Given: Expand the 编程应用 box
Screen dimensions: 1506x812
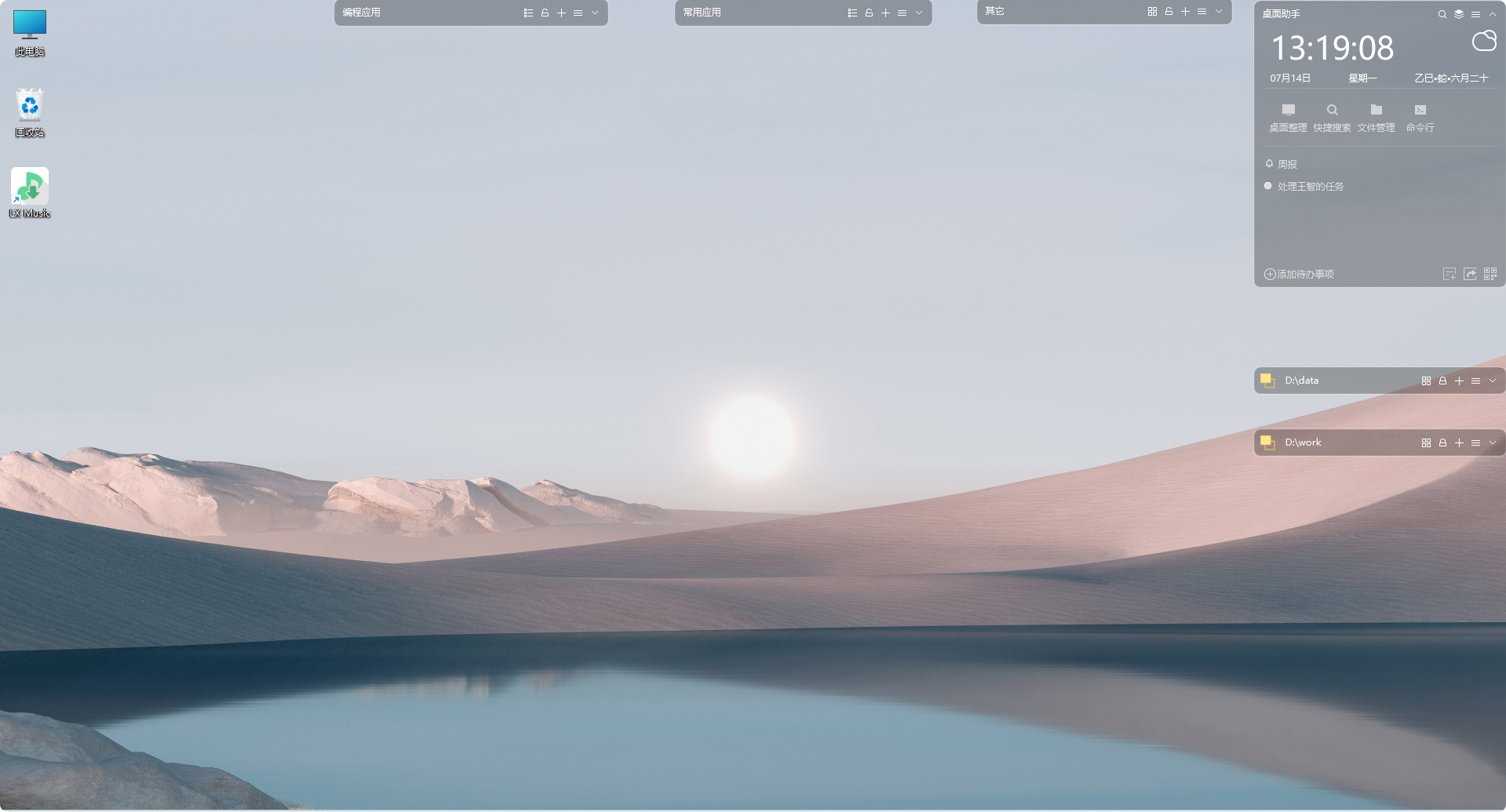Looking at the screenshot, I should (595, 13).
